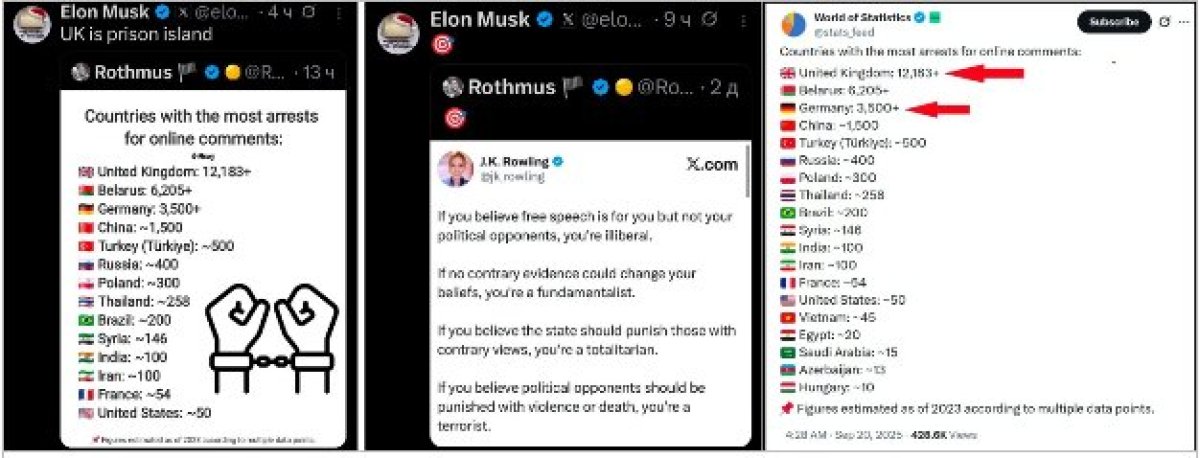1200x458 pixels.
Task: Open the Rothmus profile name in the middle quote
Action: point(510,87)
